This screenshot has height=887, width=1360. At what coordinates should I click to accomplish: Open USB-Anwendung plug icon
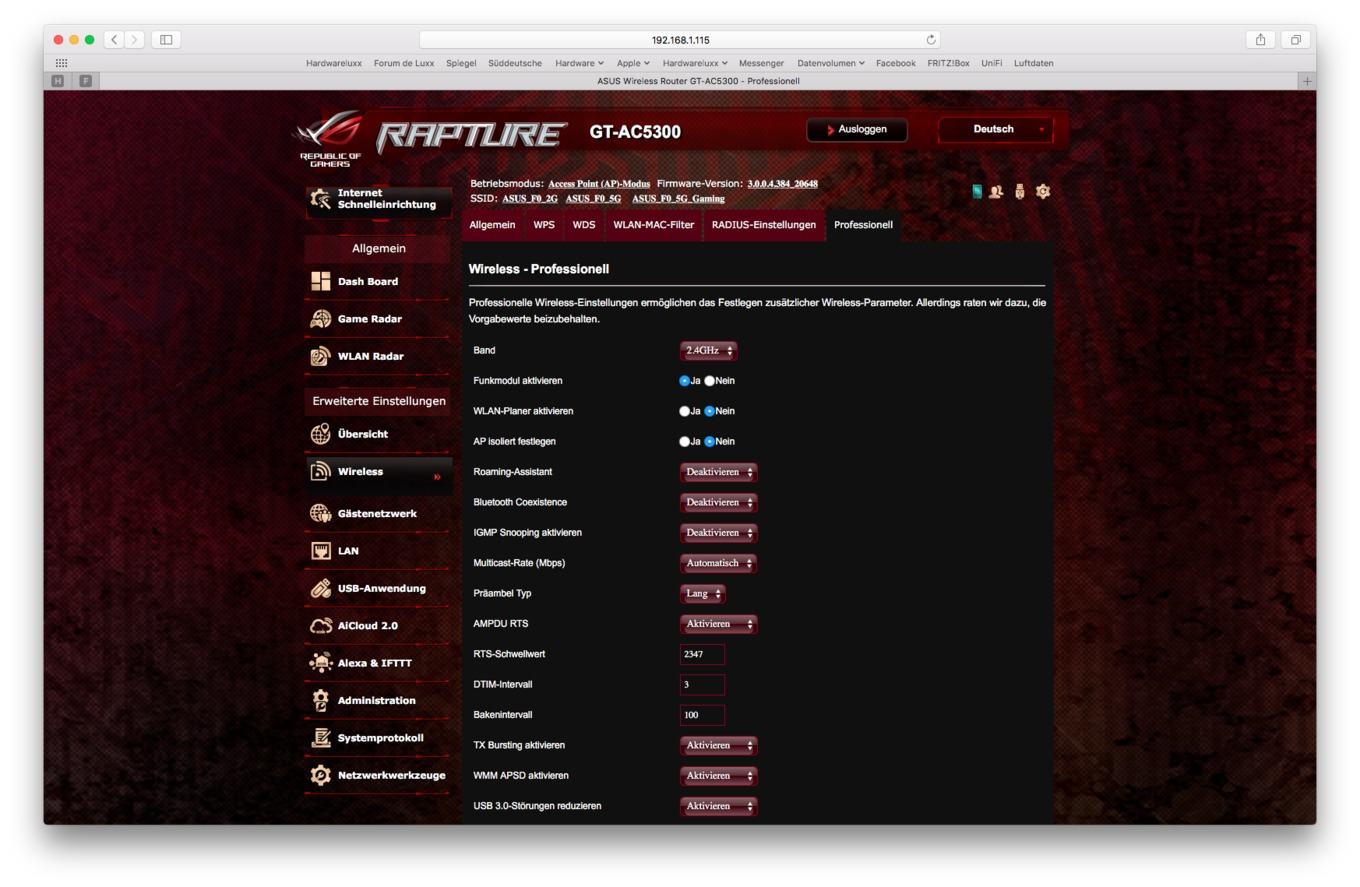click(x=320, y=588)
